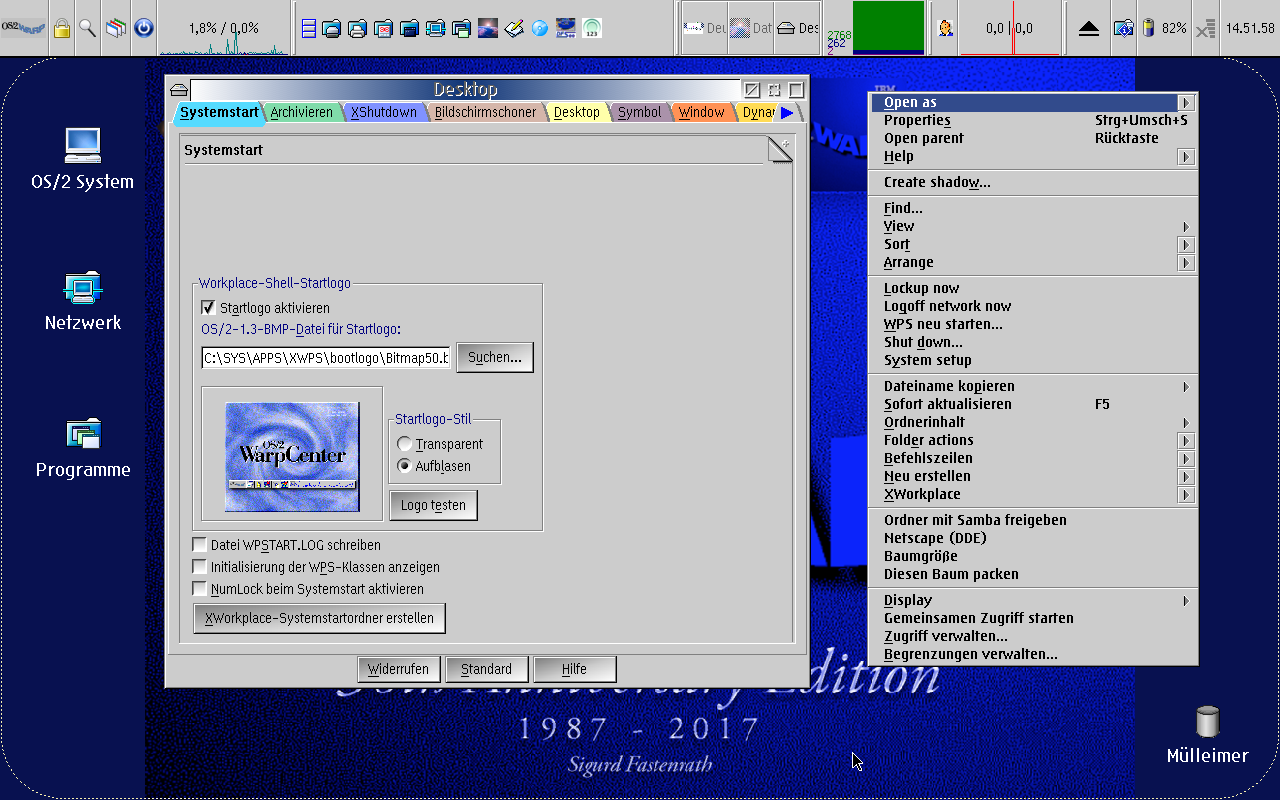Switch to the Archivieren tab
The height and width of the screenshot is (800, 1280).
coord(301,113)
